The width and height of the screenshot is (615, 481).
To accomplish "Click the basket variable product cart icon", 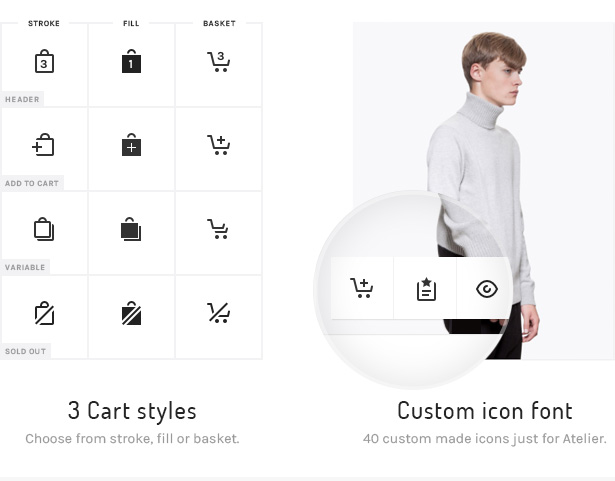I will coord(219,230).
